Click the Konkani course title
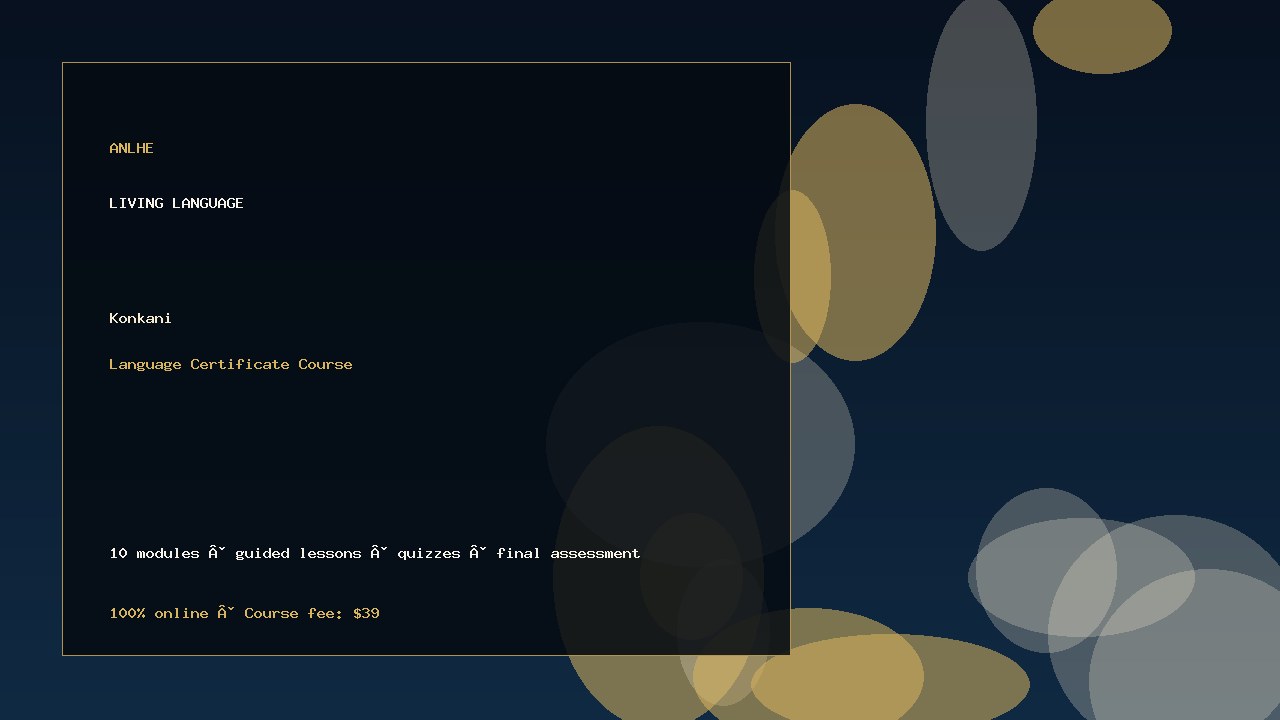Image resolution: width=1280 pixels, height=720 pixels. tap(140, 318)
